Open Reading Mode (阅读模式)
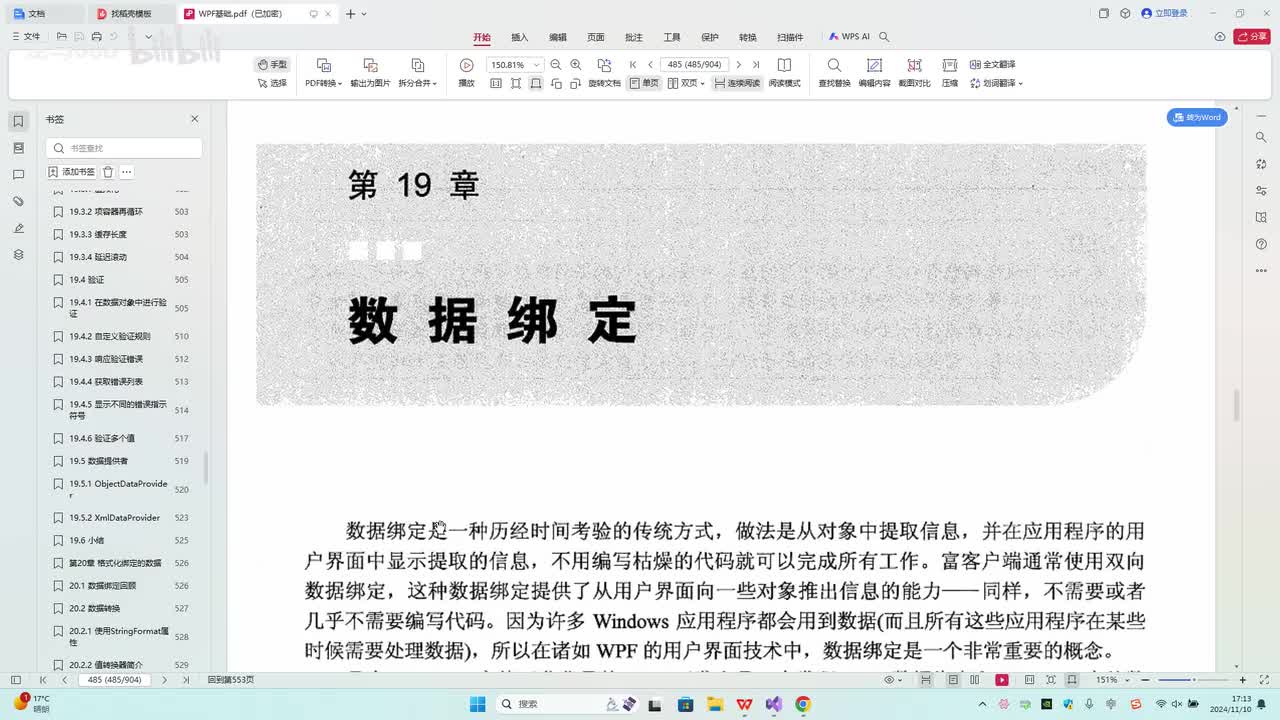This screenshot has width=1280, height=720. [784, 72]
